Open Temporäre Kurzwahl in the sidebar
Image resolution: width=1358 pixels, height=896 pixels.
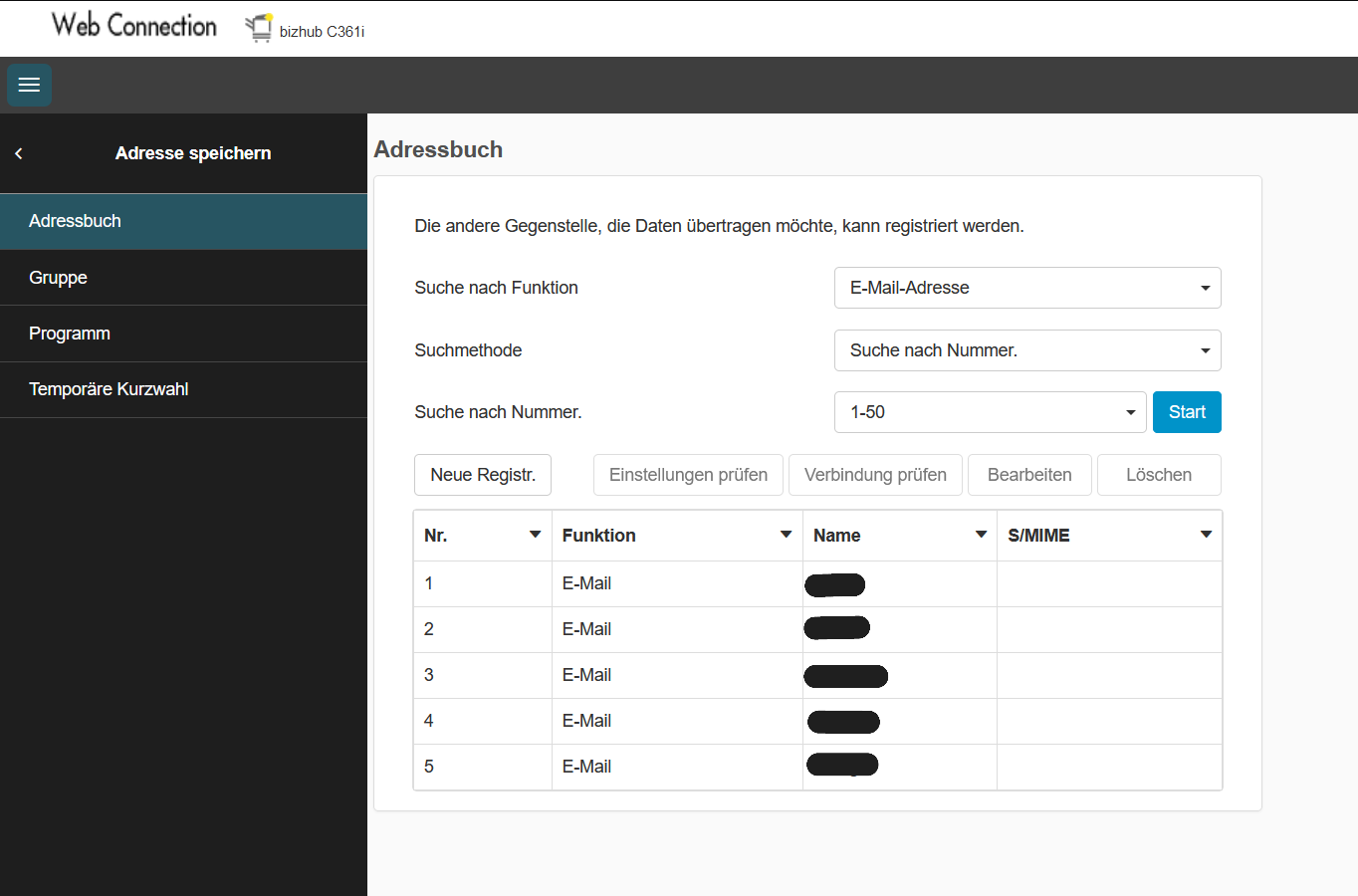click(183, 389)
